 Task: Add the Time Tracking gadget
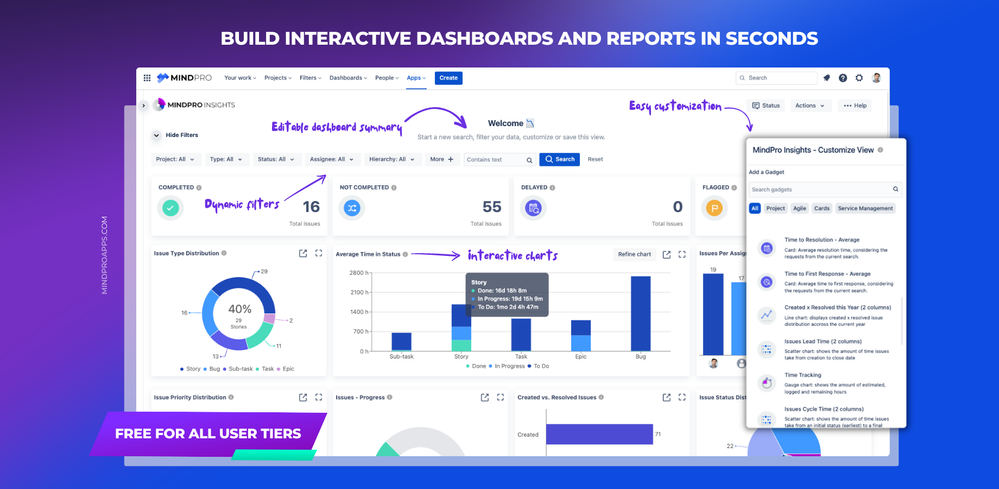[826, 383]
